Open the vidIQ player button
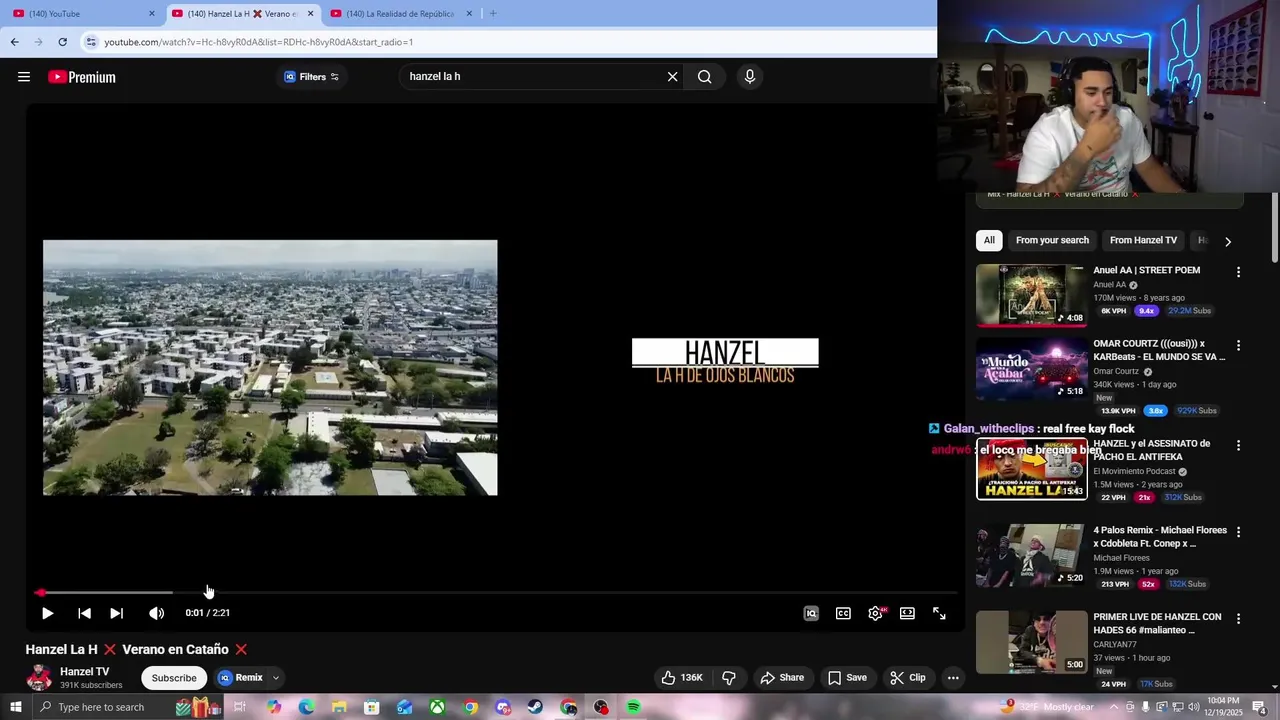This screenshot has width=1280, height=720. (x=811, y=613)
